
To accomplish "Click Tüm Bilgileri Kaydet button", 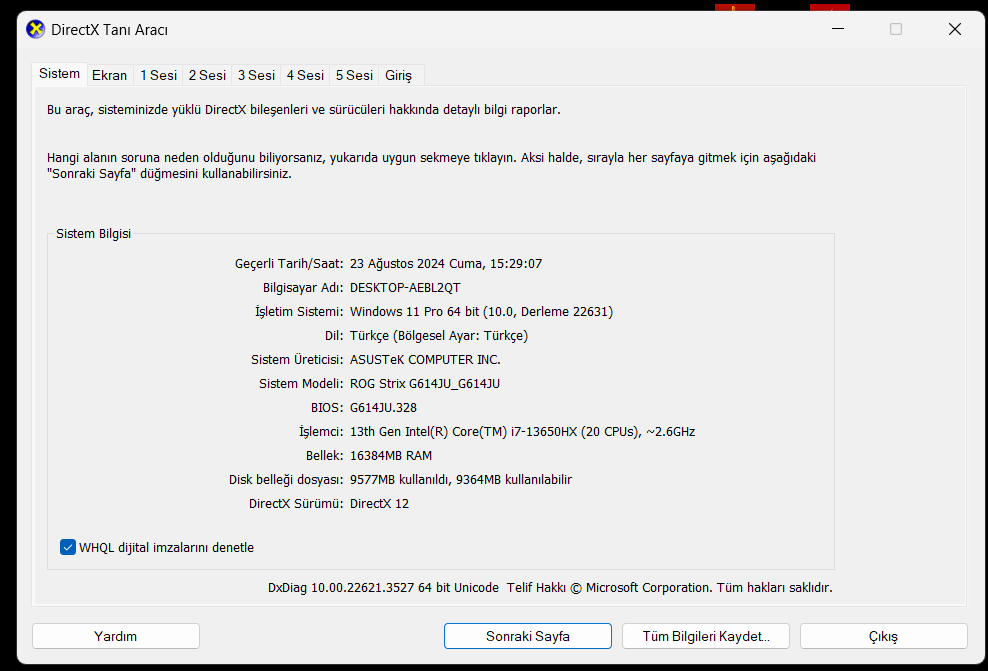I will pos(706,636).
